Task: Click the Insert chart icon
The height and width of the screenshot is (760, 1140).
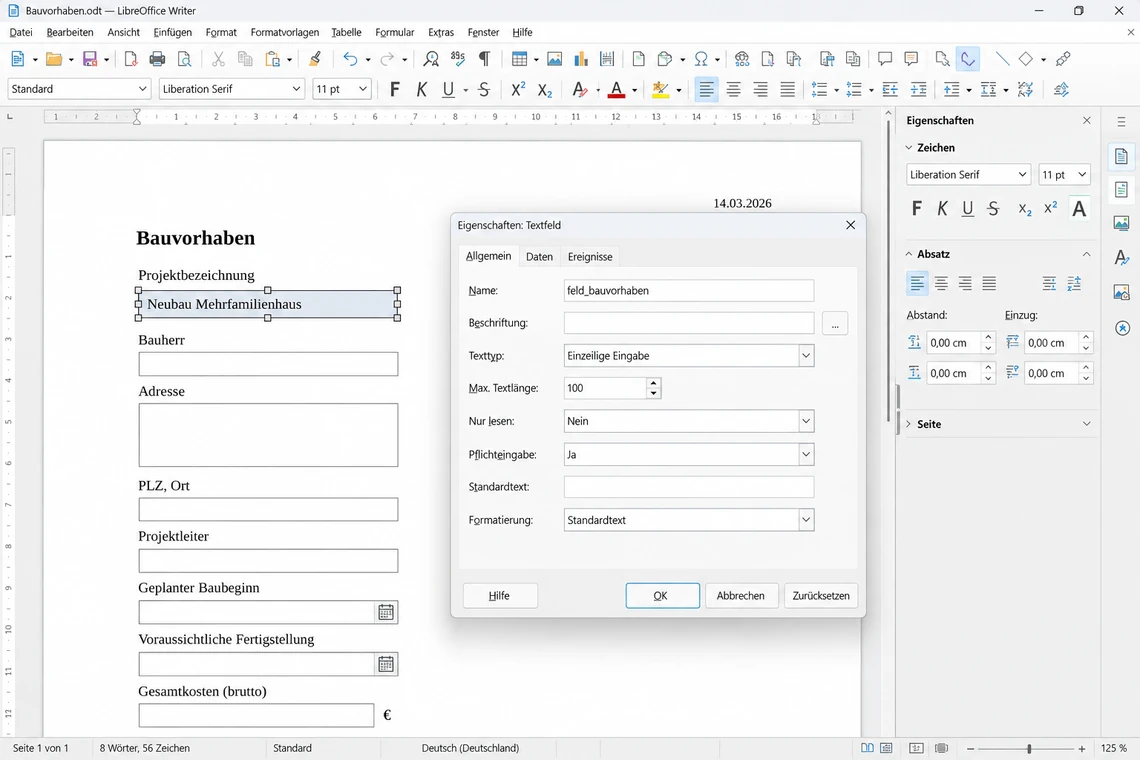Action: tap(581, 59)
